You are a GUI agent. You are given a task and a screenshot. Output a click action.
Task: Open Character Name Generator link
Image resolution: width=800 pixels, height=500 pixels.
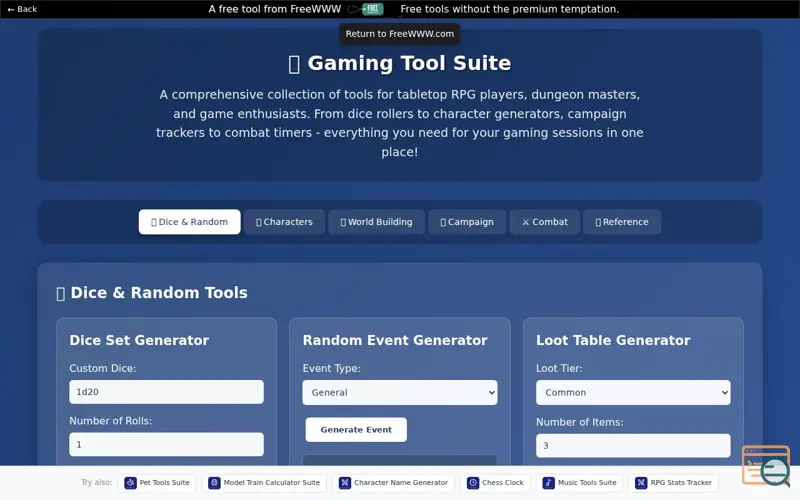coord(393,483)
